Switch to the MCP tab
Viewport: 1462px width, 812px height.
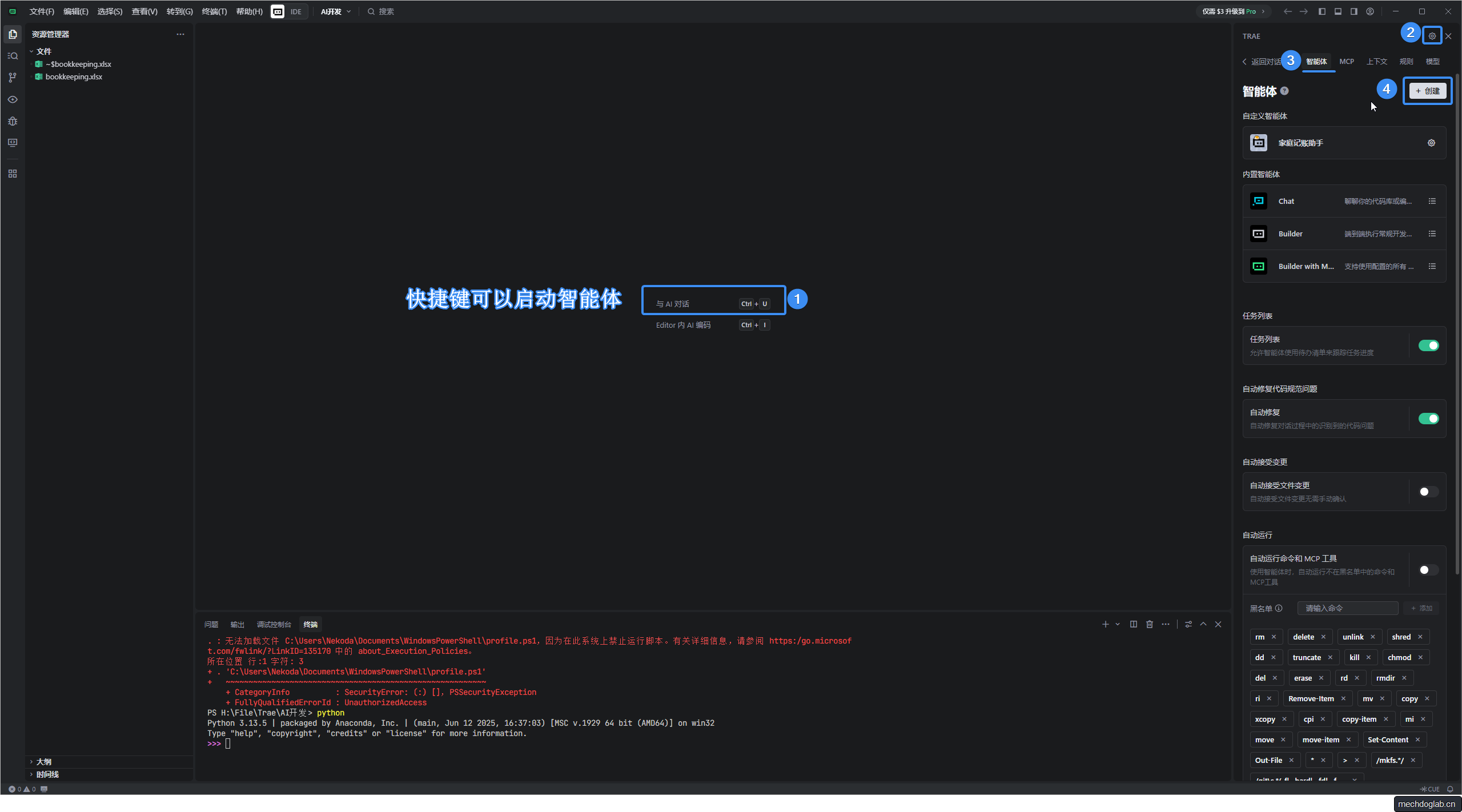1346,62
